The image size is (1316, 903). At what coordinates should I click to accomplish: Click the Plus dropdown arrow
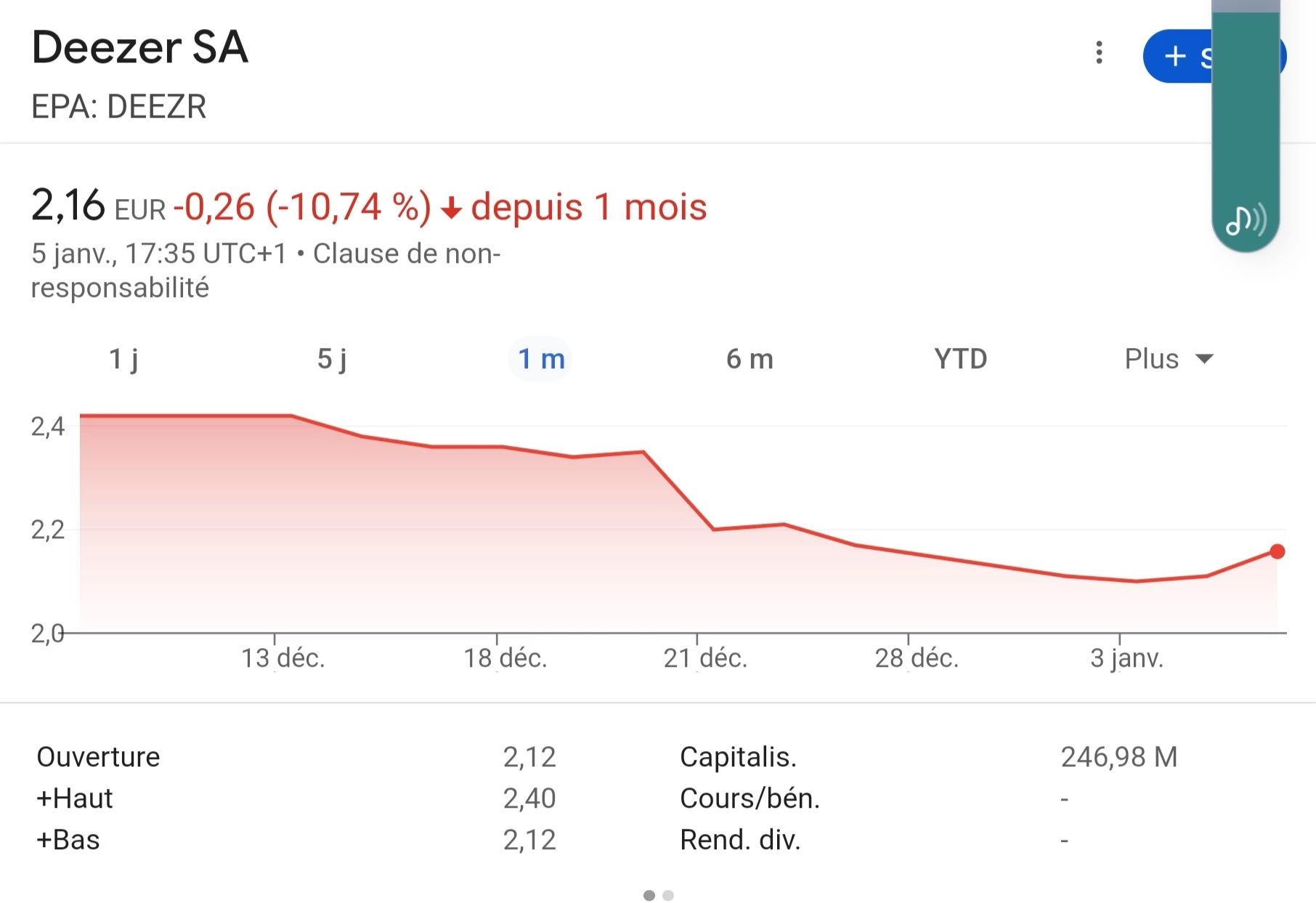click(1204, 359)
